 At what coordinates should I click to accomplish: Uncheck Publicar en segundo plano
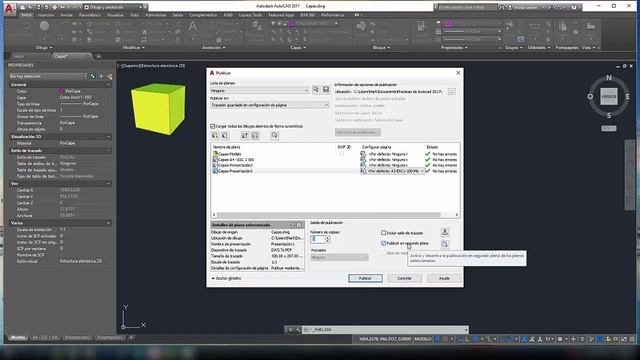pos(384,243)
